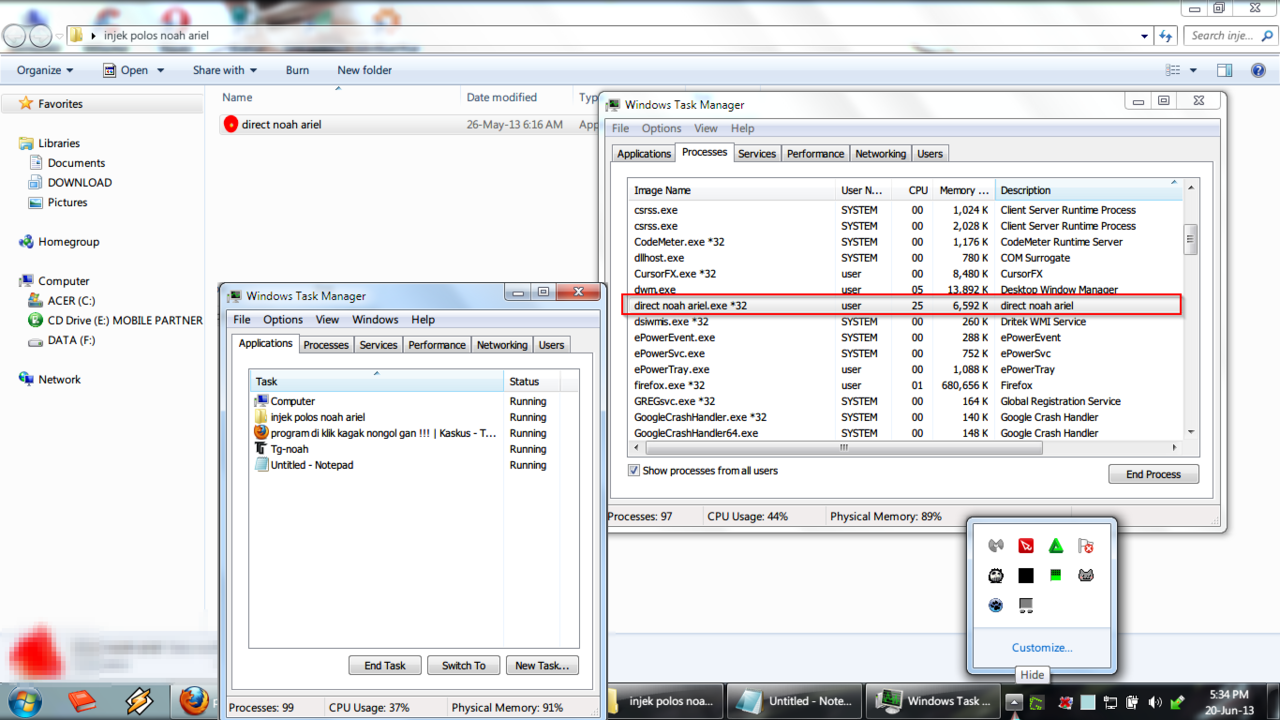Click End Task in front Task Manager
Image resolution: width=1280 pixels, height=720 pixels.
click(x=385, y=665)
